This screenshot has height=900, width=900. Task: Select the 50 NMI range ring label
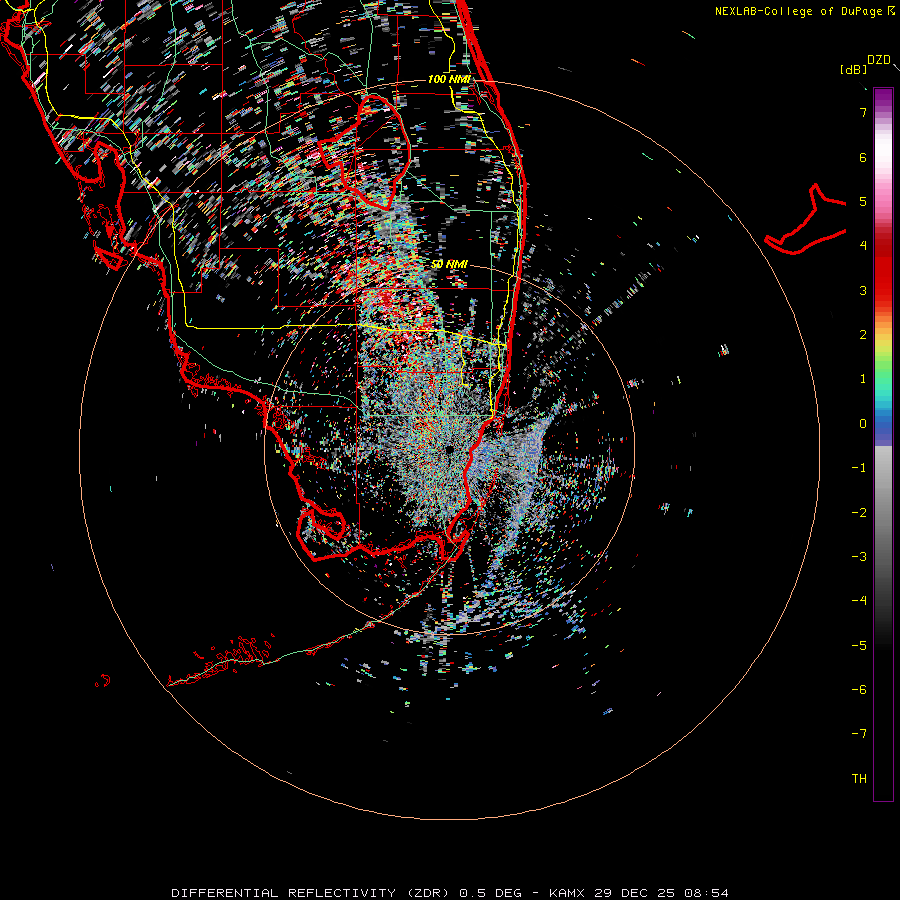click(x=449, y=264)
